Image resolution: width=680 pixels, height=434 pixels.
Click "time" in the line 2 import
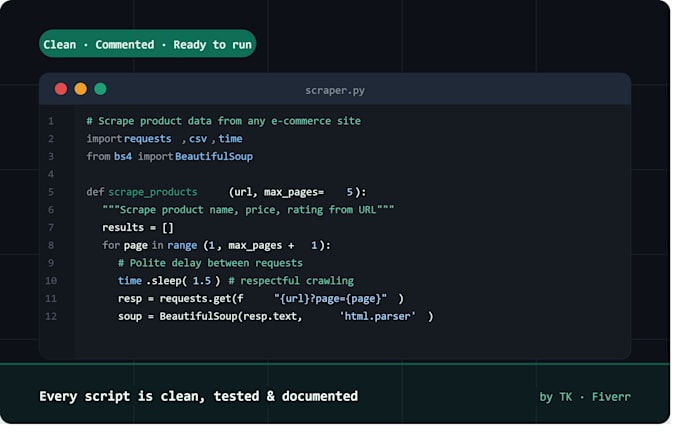click(230, 139)
